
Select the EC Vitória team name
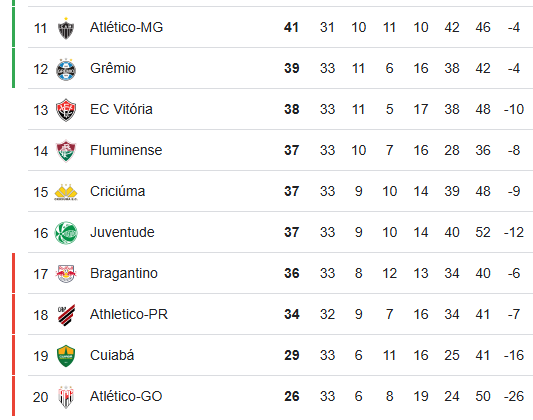pyautogui.click(x=121, y=109)
